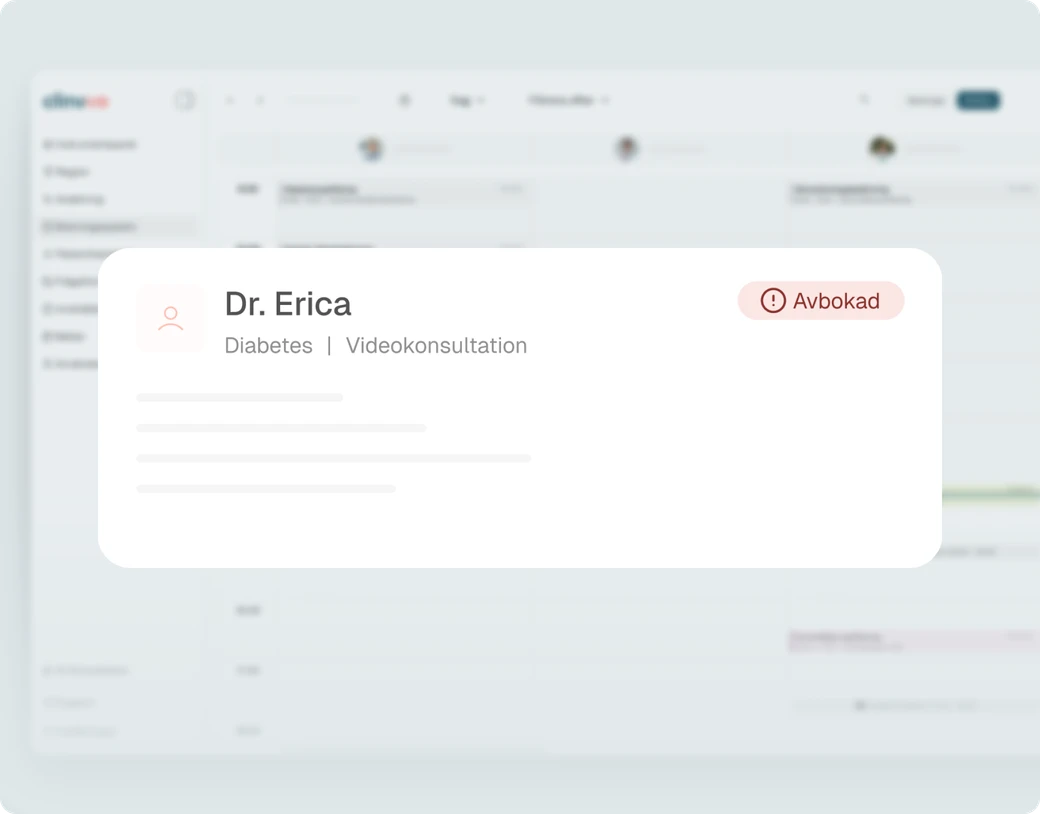Open the pink appointment block in the calendar
The image size is (1040, 814).
[914, 641]
